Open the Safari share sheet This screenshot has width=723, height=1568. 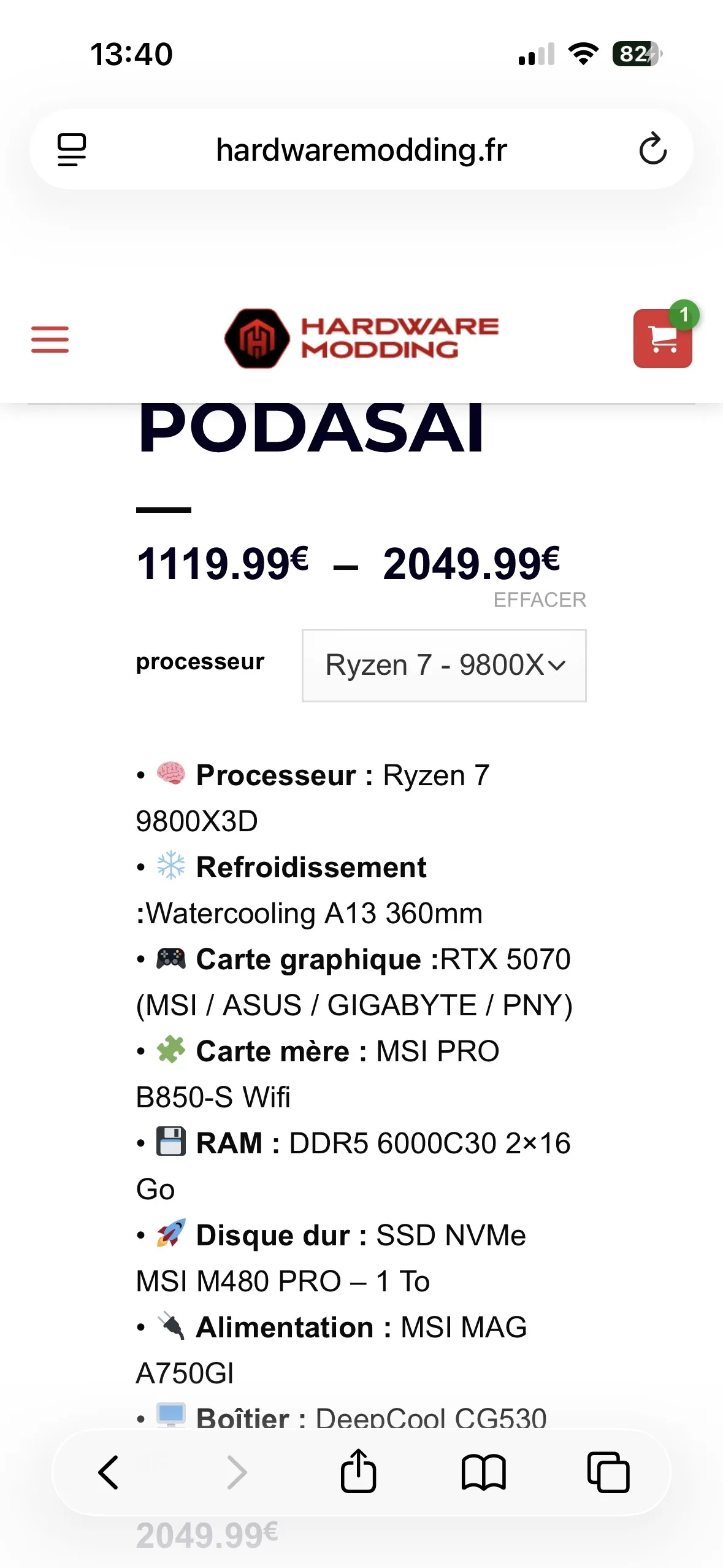tap(358, 1471)
